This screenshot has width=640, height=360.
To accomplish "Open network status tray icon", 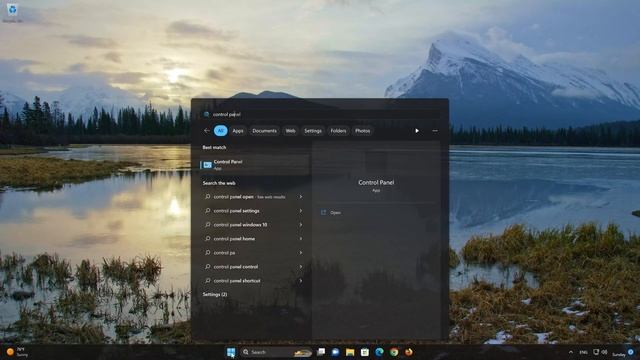I will 596,352.
